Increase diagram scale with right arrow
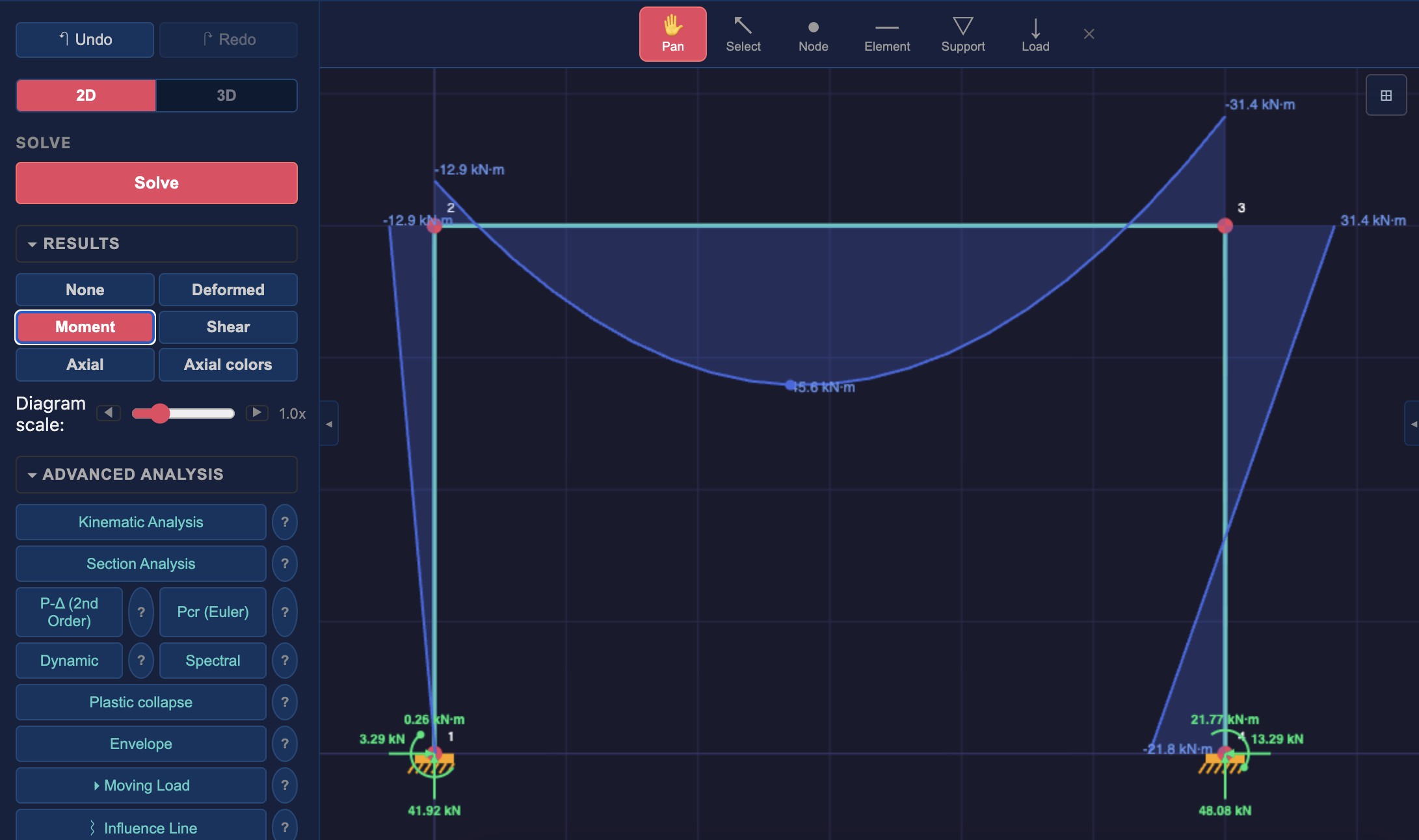The width and height of the screenshot is (1419, 840). coord(257,413)
